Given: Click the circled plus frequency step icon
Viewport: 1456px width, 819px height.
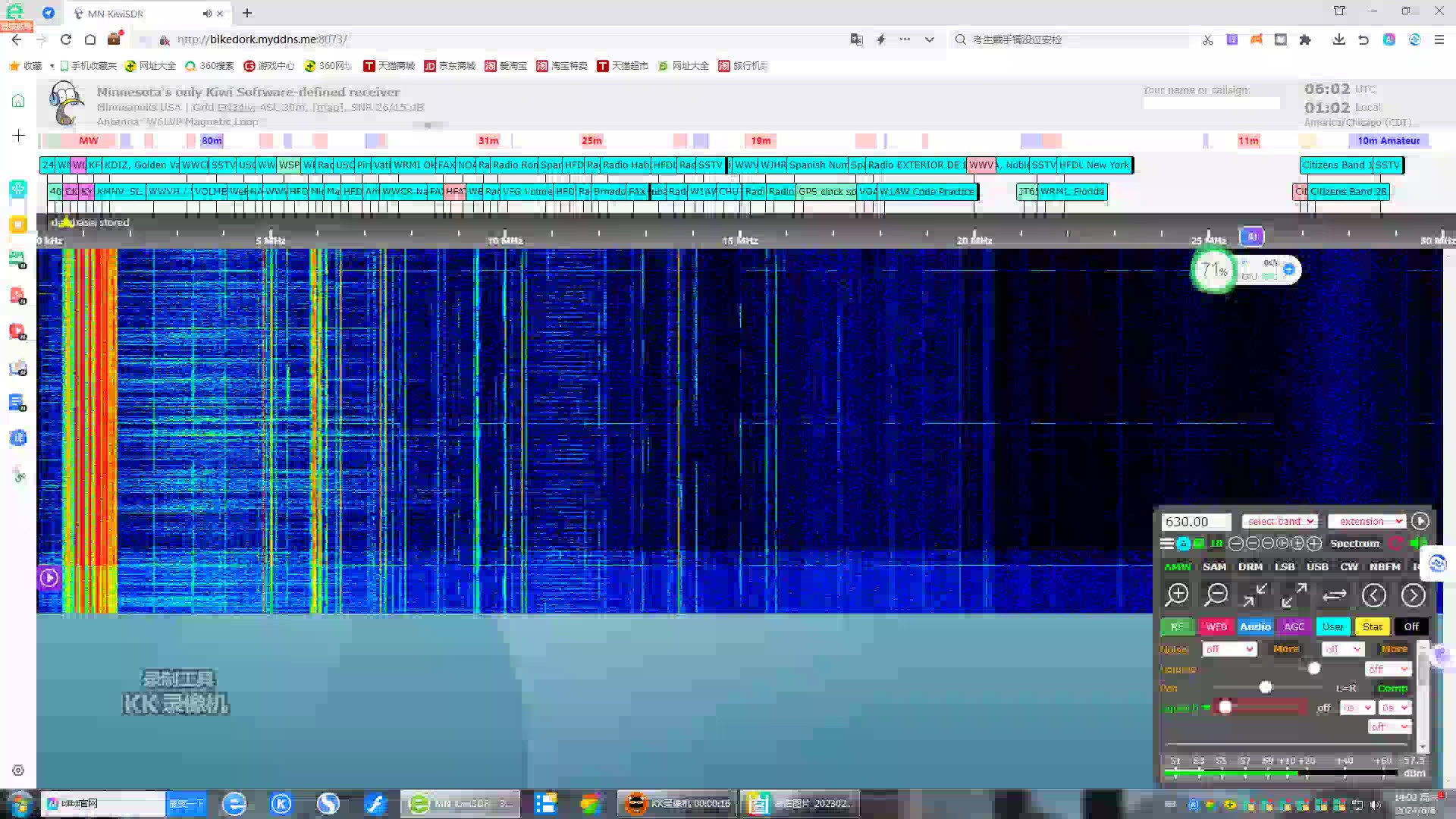Looking at the screenshot, I should point(1314,543).
